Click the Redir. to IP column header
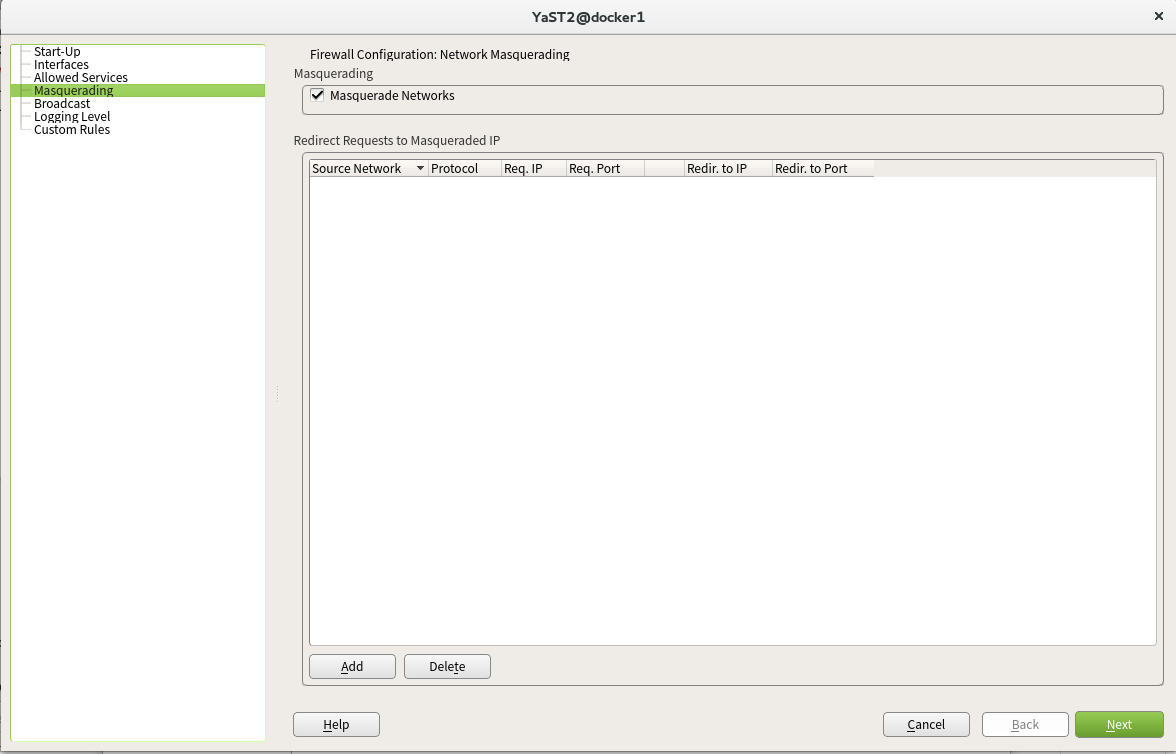 pyautogui.click(x=728, y=169)
